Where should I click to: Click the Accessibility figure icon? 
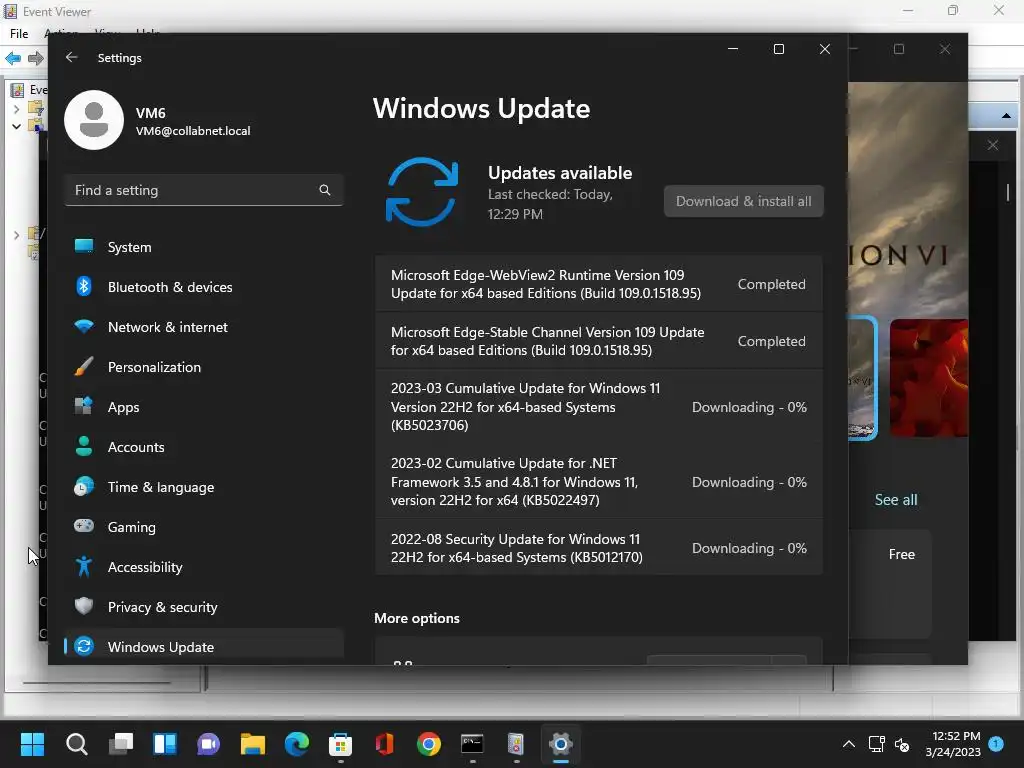[x=84, y=566]
